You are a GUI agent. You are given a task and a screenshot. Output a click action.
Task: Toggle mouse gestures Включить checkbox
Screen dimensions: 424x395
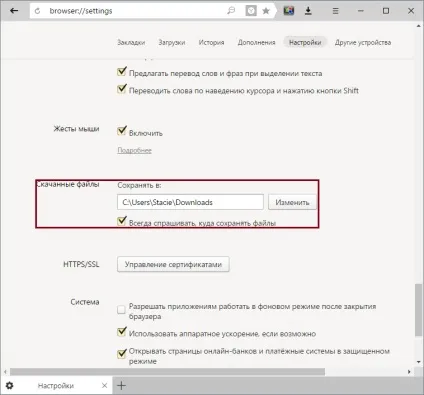coord(122,131)
